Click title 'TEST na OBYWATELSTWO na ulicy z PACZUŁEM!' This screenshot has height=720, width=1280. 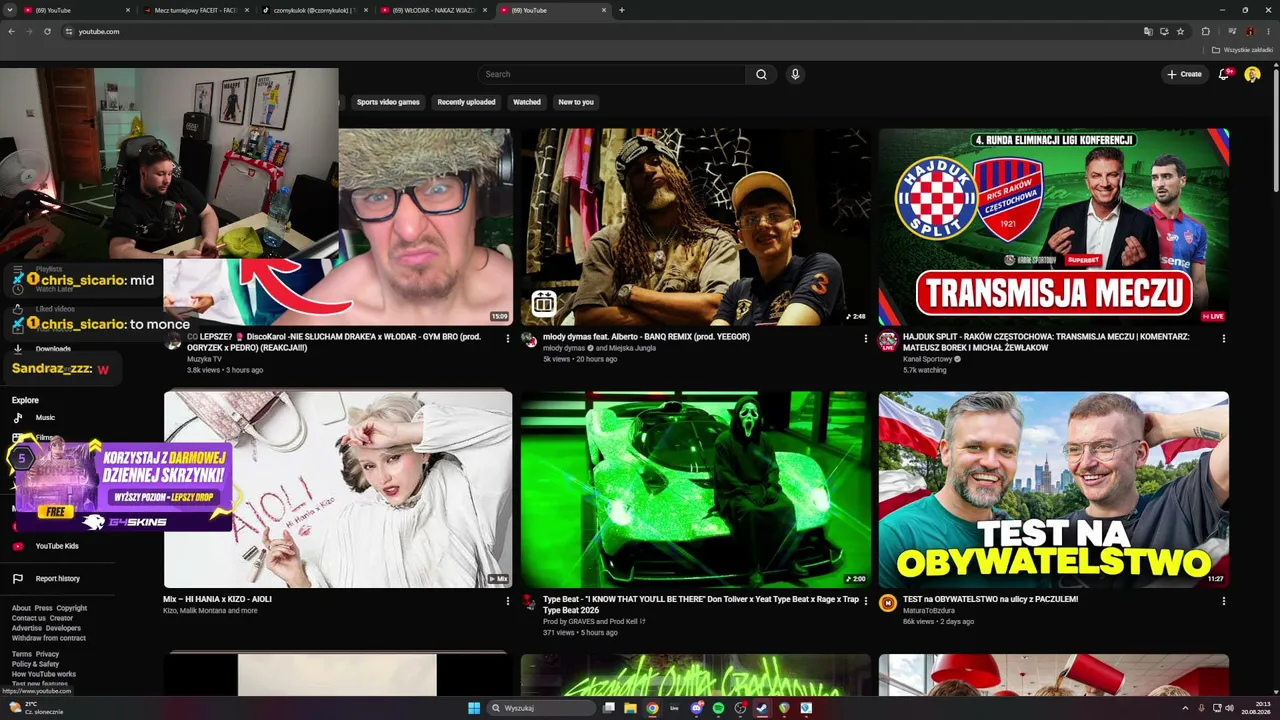(990, 599)
